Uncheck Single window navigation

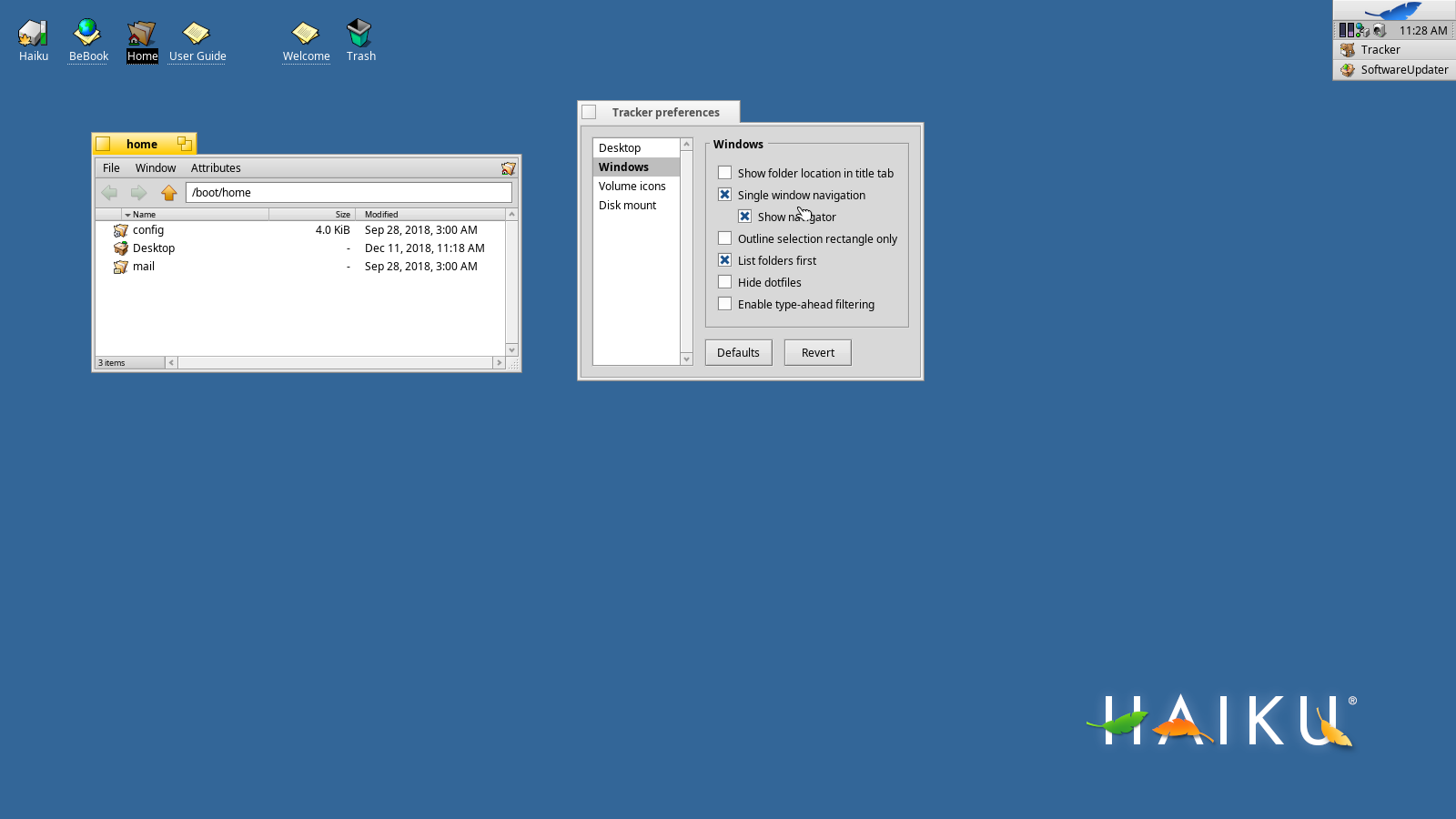tap(724, 195)
